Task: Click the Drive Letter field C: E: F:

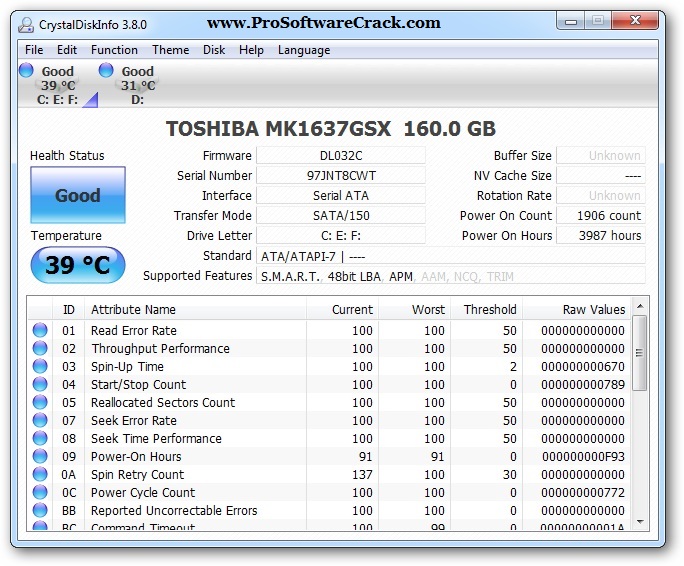Action: point(341,236)
